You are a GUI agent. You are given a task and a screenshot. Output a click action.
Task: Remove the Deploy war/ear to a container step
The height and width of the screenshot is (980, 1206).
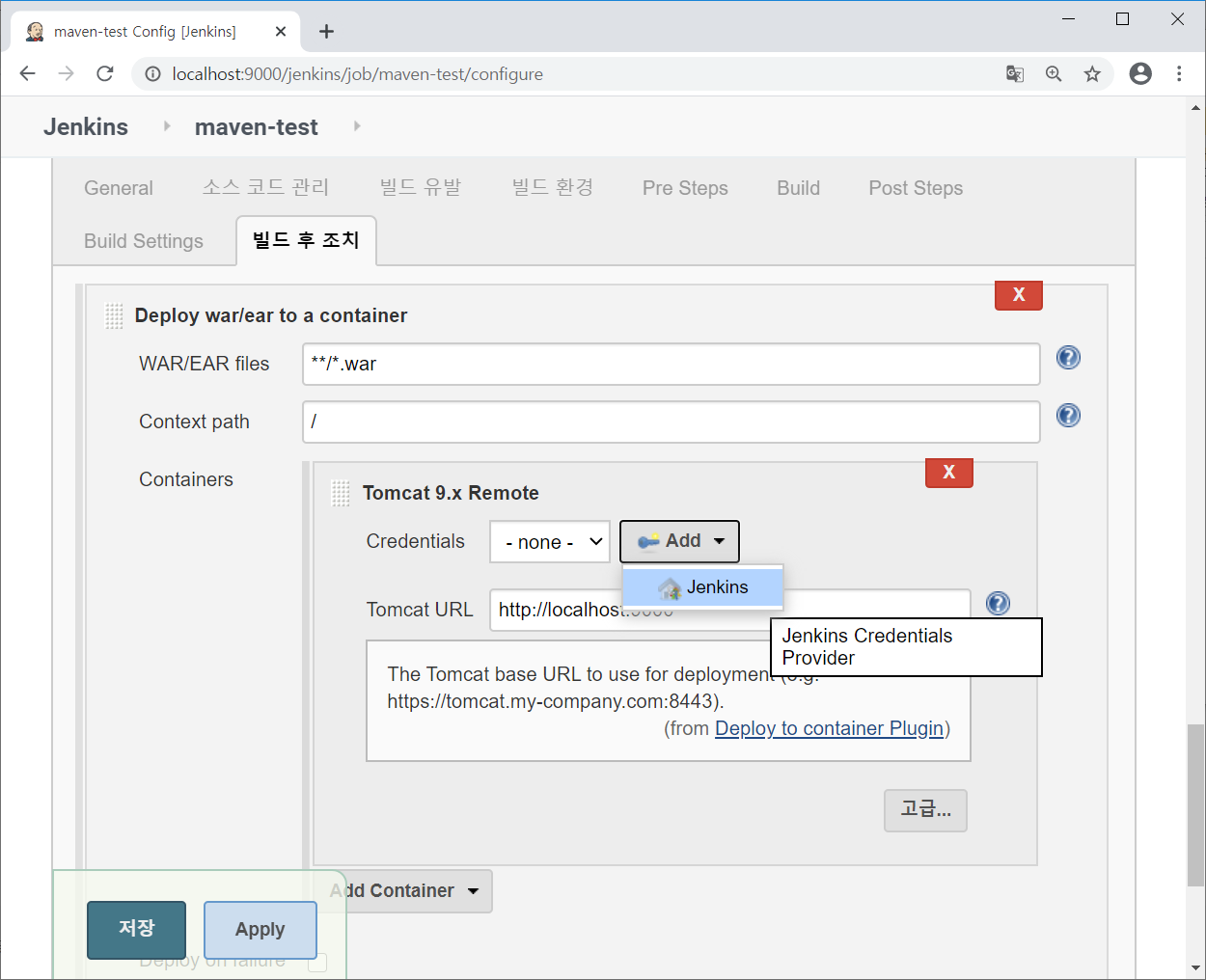(1019, 295)
